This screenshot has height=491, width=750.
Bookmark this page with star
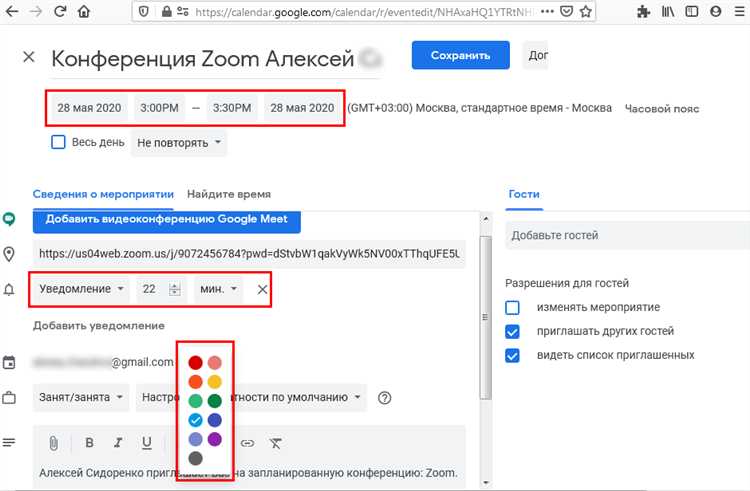(586, 11)
